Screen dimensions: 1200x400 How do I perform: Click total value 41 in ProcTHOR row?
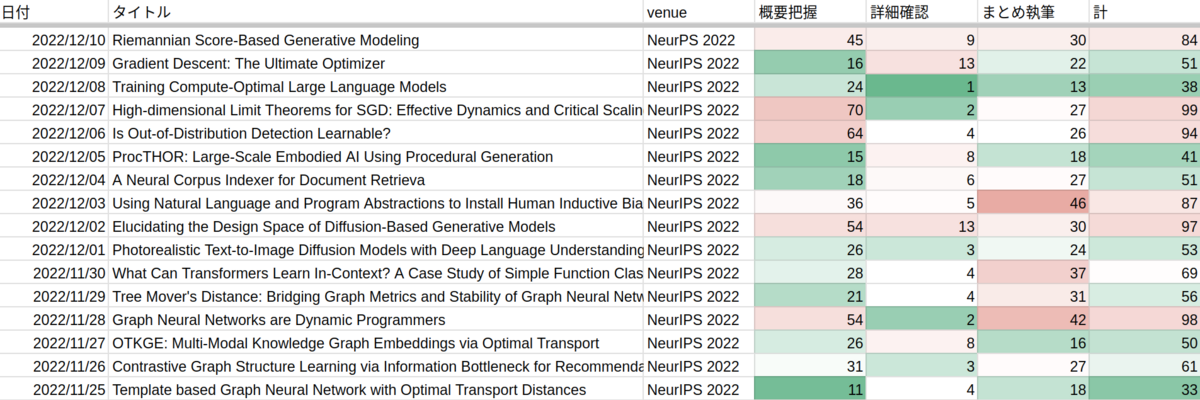[x=1144, y=157]
